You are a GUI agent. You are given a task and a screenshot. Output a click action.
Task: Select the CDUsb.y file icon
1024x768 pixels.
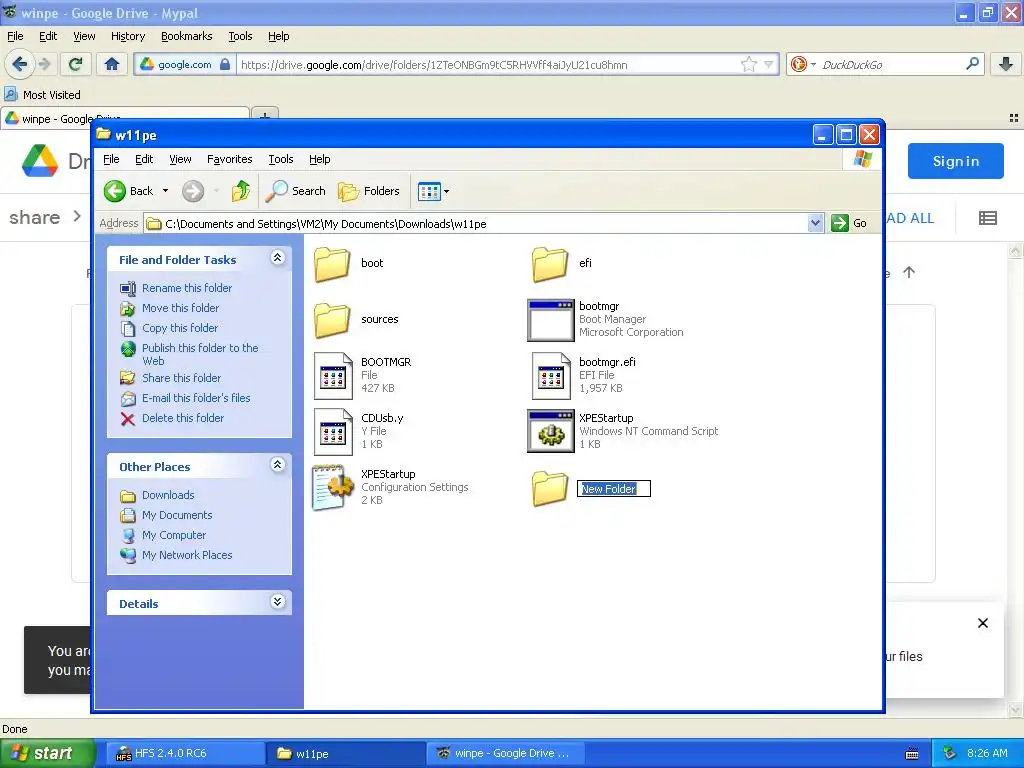pos(332,432)
